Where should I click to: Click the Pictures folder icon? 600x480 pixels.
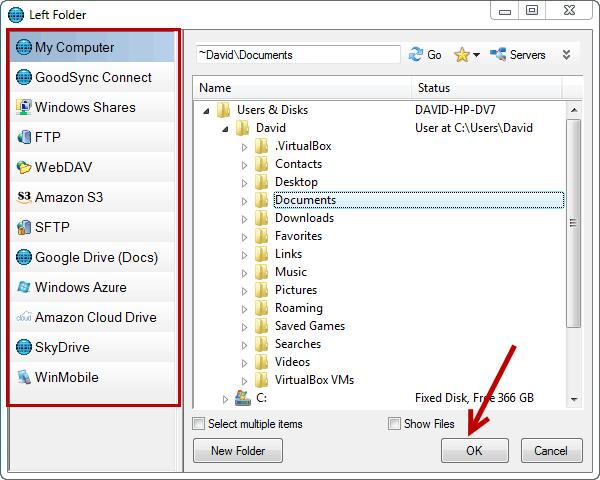pyautogui.click(x=261, y=290)
